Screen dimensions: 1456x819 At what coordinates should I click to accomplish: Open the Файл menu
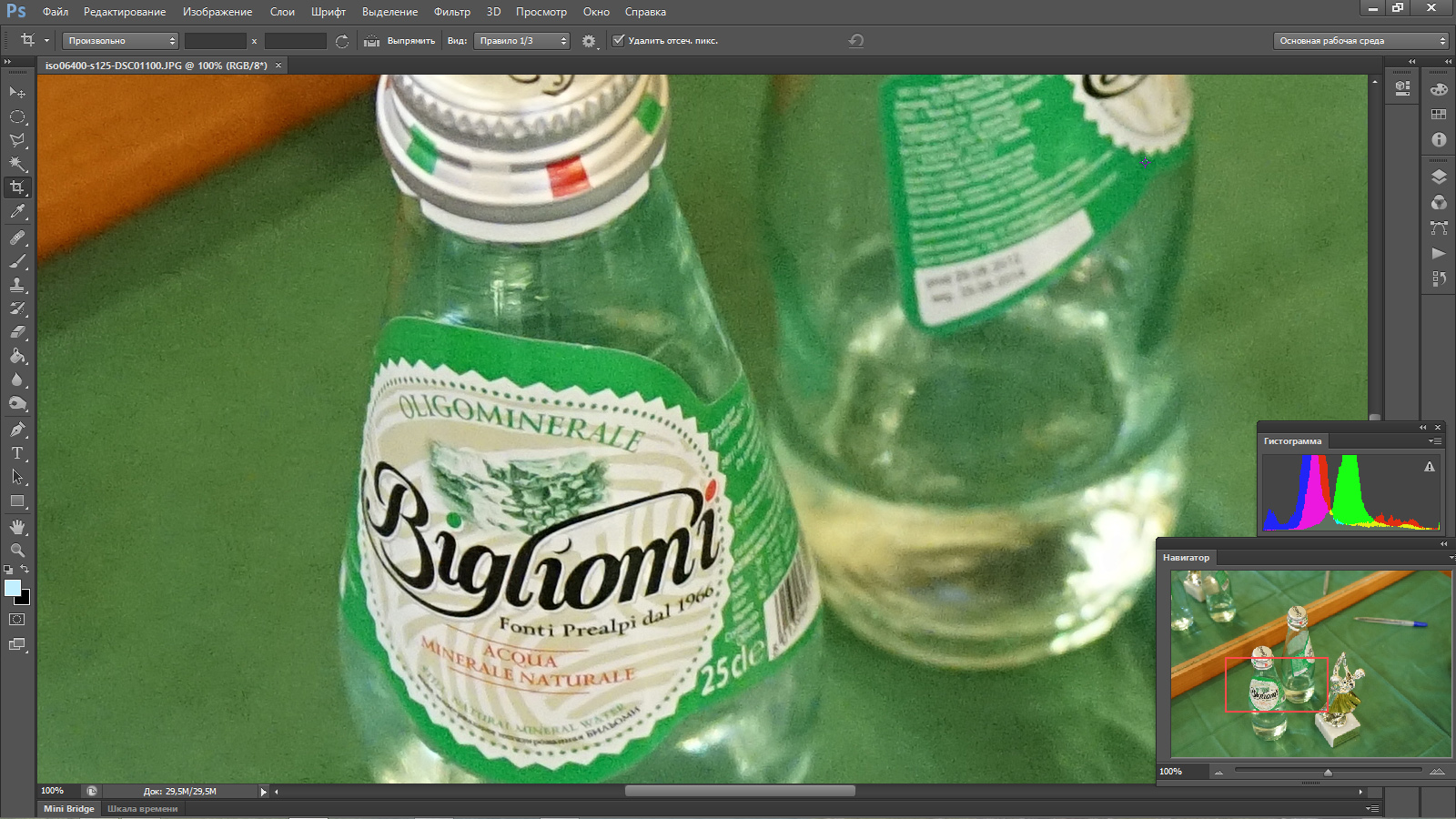(x=56, y=12)
